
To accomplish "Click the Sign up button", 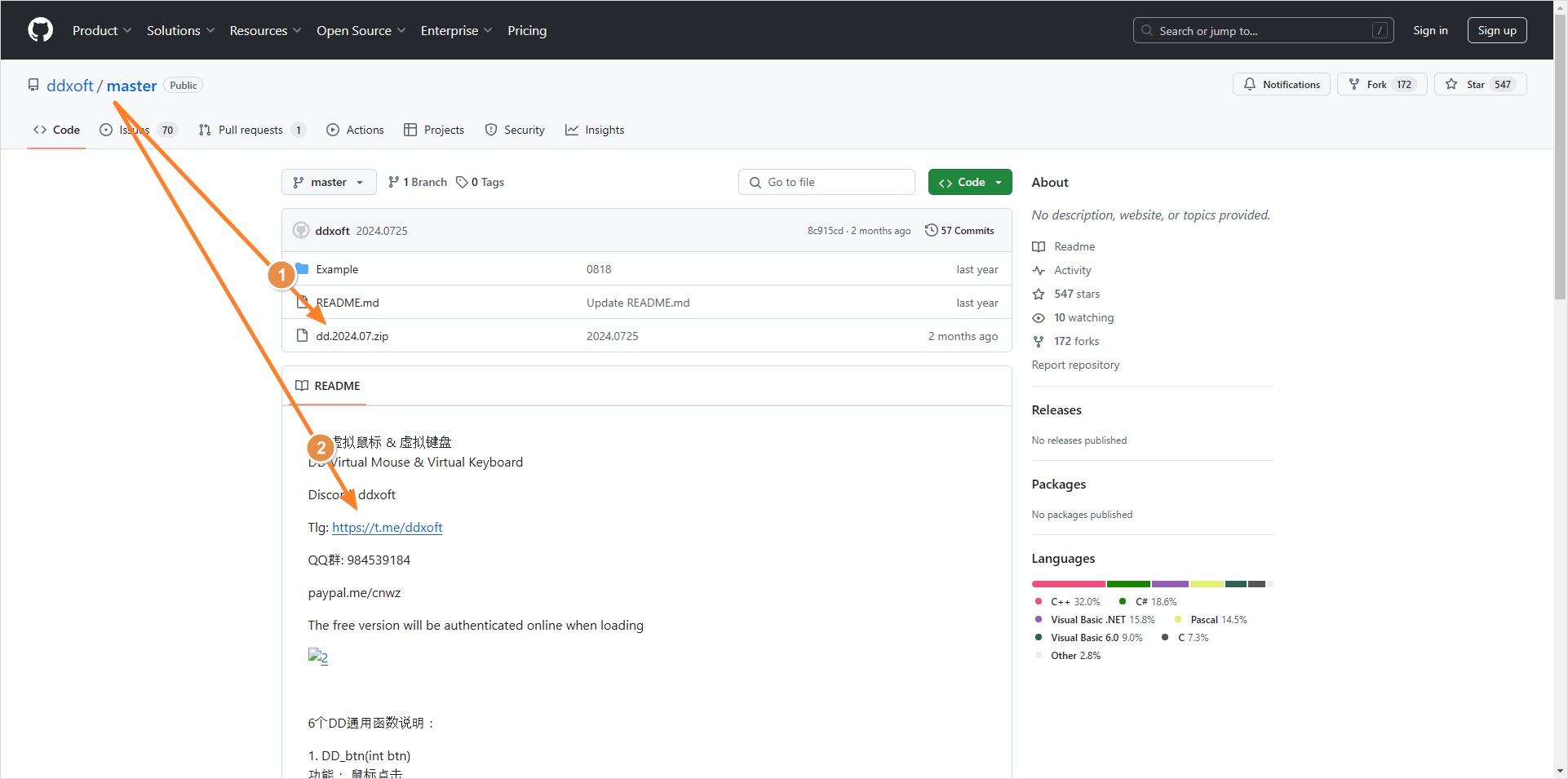I will coord(1497,30).
